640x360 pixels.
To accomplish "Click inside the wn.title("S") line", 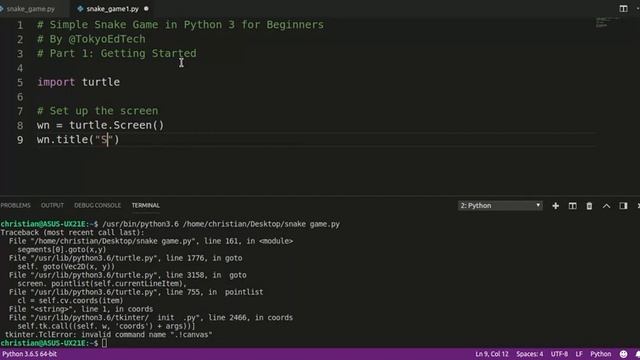I will coord(78,140).
